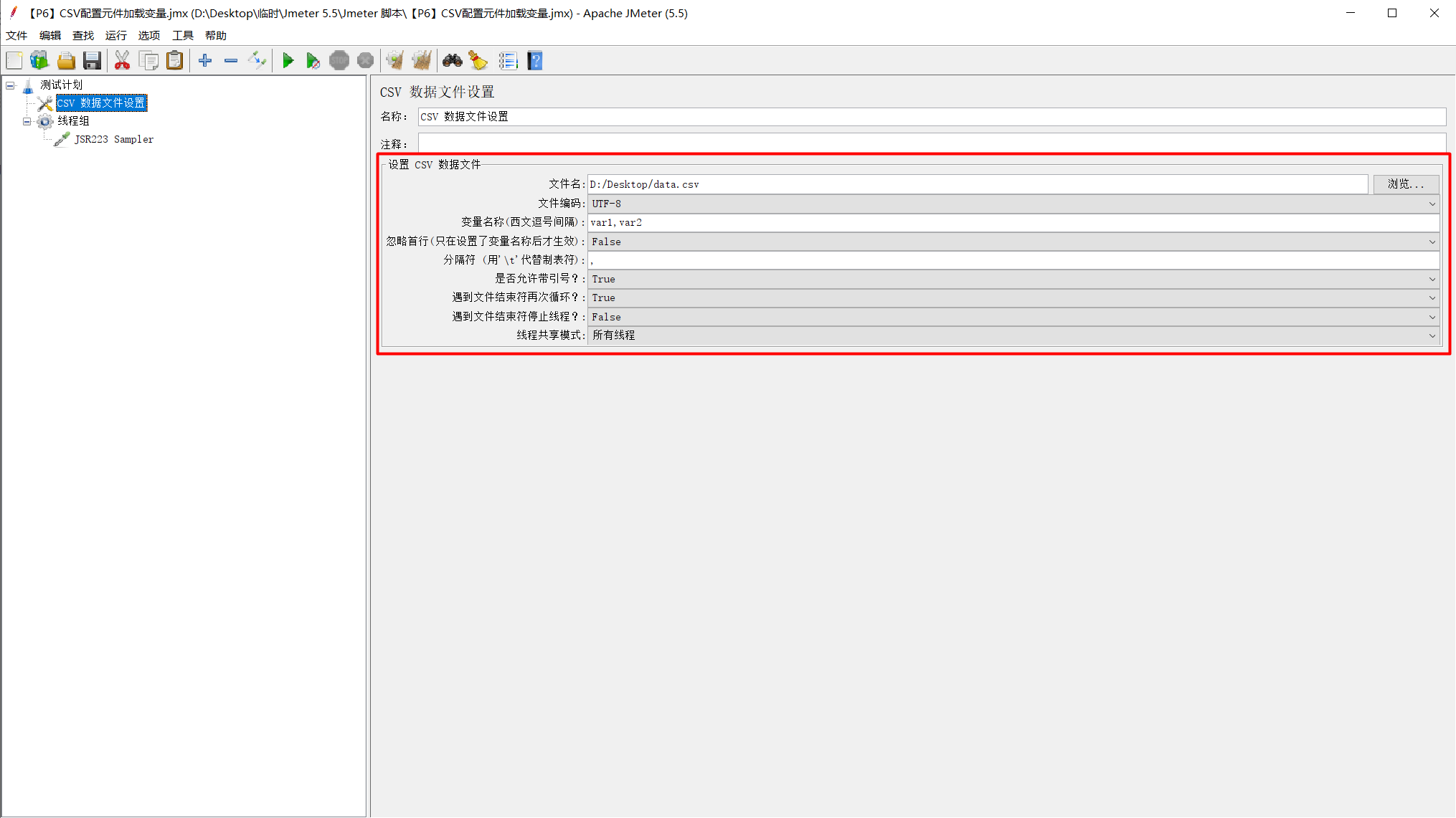The width and height of the screenshot is (1456, 818).
Task: Click the Remove element icon
Action: [231, 61]
